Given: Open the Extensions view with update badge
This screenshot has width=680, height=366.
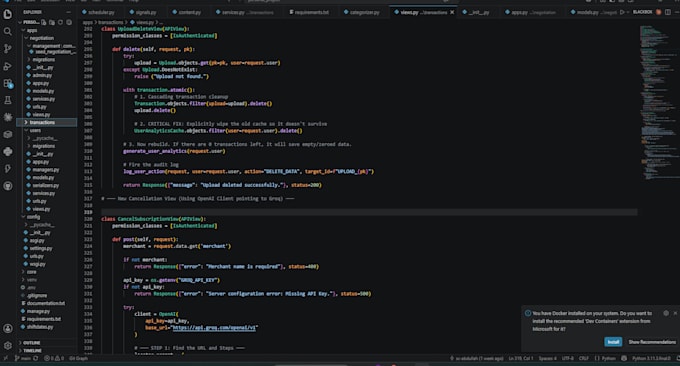Looking at the screenshot, I should 7,83.
